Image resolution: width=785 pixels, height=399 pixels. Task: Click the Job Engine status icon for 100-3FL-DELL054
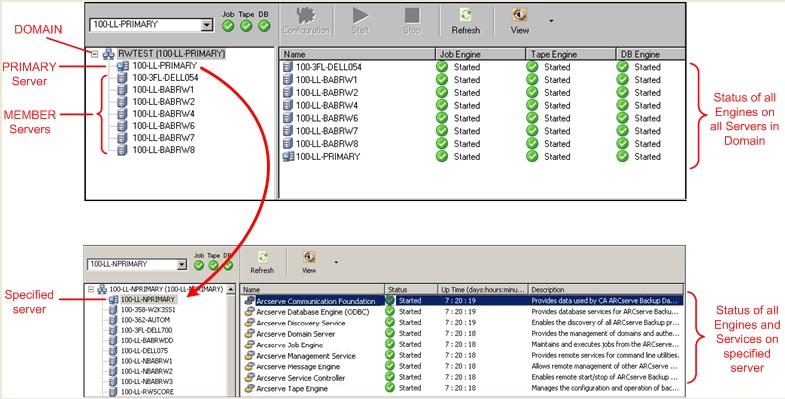442,67
